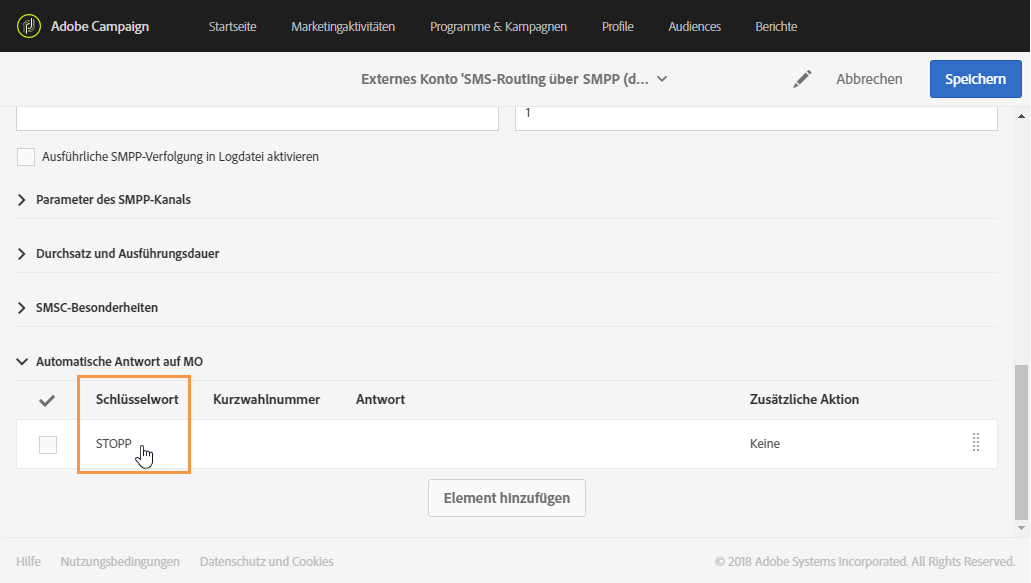Open the external account title dropdown
Viewport: 1031px width, 583px height.
tap(662, 79)
